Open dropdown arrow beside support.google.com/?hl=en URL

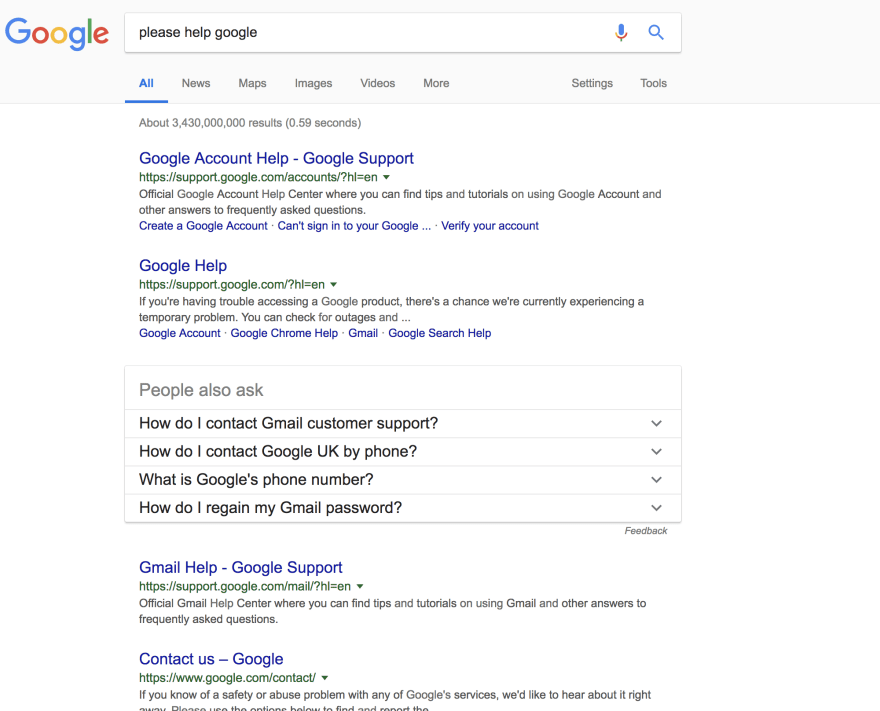click(x=333, y=285)
